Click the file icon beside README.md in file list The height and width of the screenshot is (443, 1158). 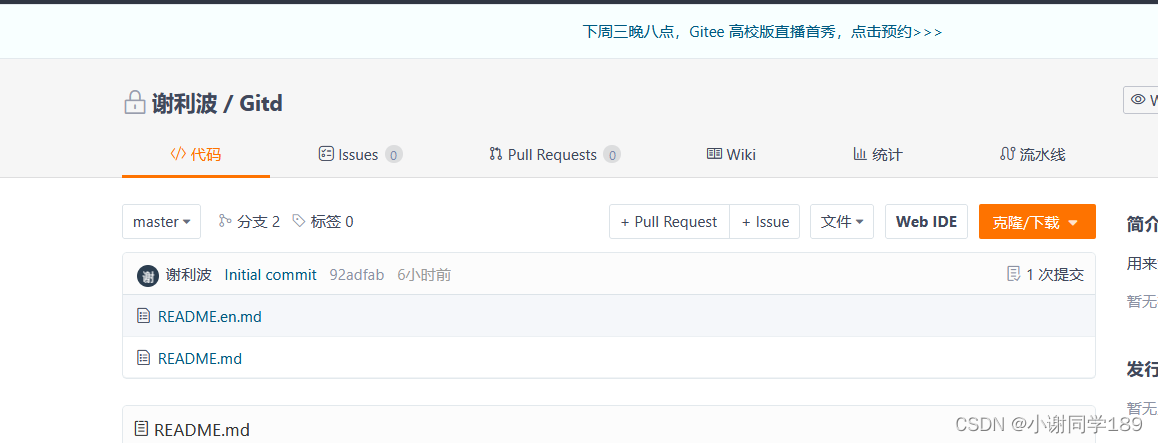143,358
